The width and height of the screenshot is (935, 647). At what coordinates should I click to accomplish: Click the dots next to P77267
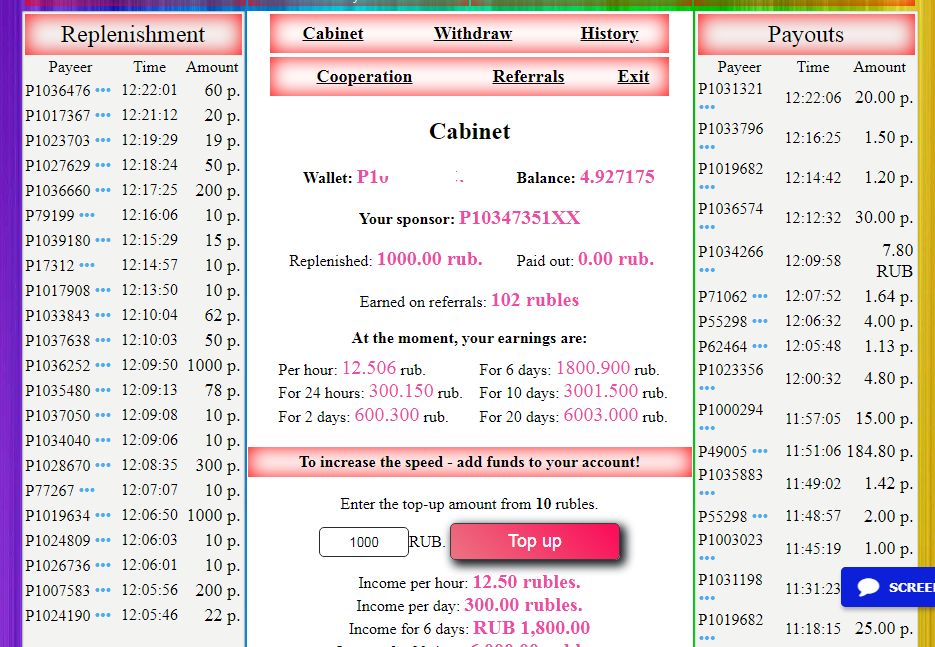click(87, 490)
